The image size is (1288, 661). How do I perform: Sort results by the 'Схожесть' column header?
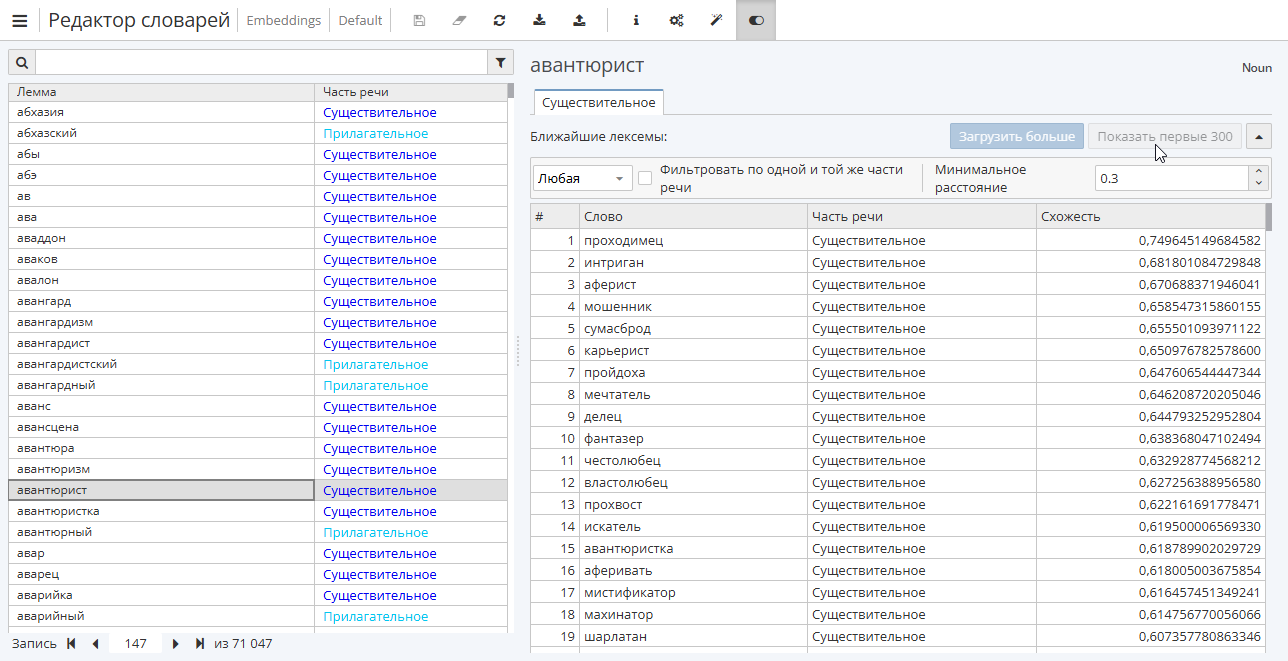coord(1150,217)
